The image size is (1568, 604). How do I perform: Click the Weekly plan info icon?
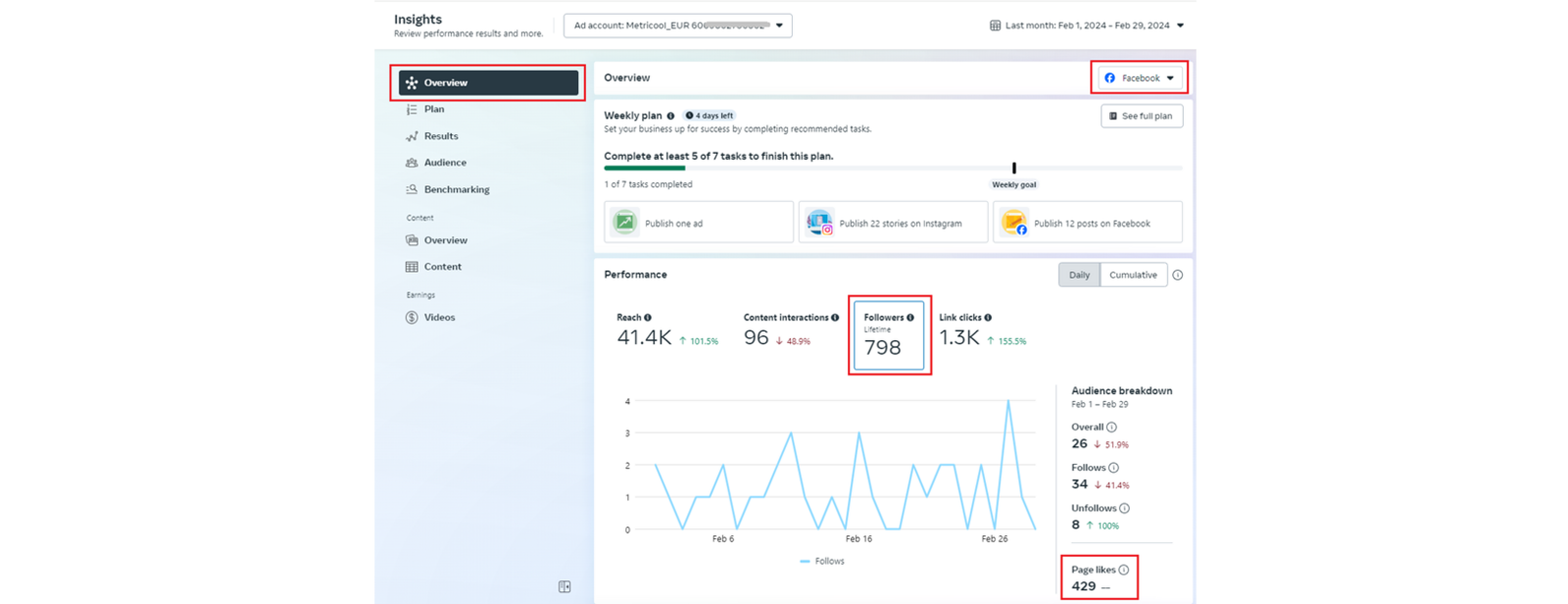pyautogui.click(x=670, y=116)
